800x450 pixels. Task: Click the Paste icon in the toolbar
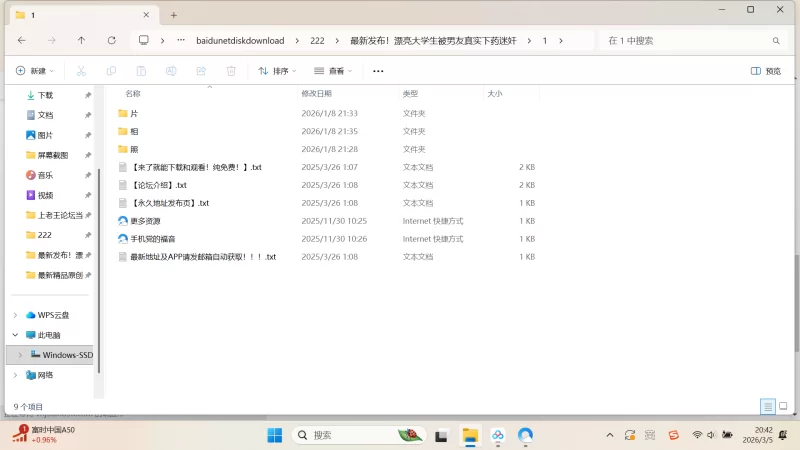click(141, 71)
